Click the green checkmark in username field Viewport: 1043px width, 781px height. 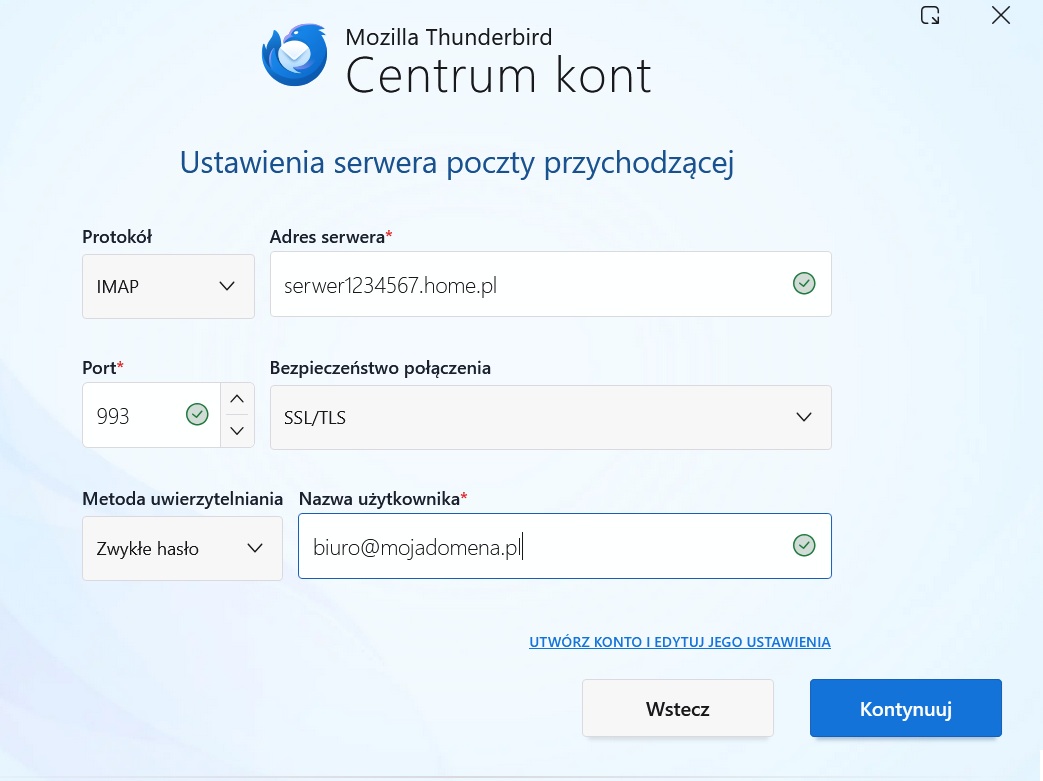804,546
